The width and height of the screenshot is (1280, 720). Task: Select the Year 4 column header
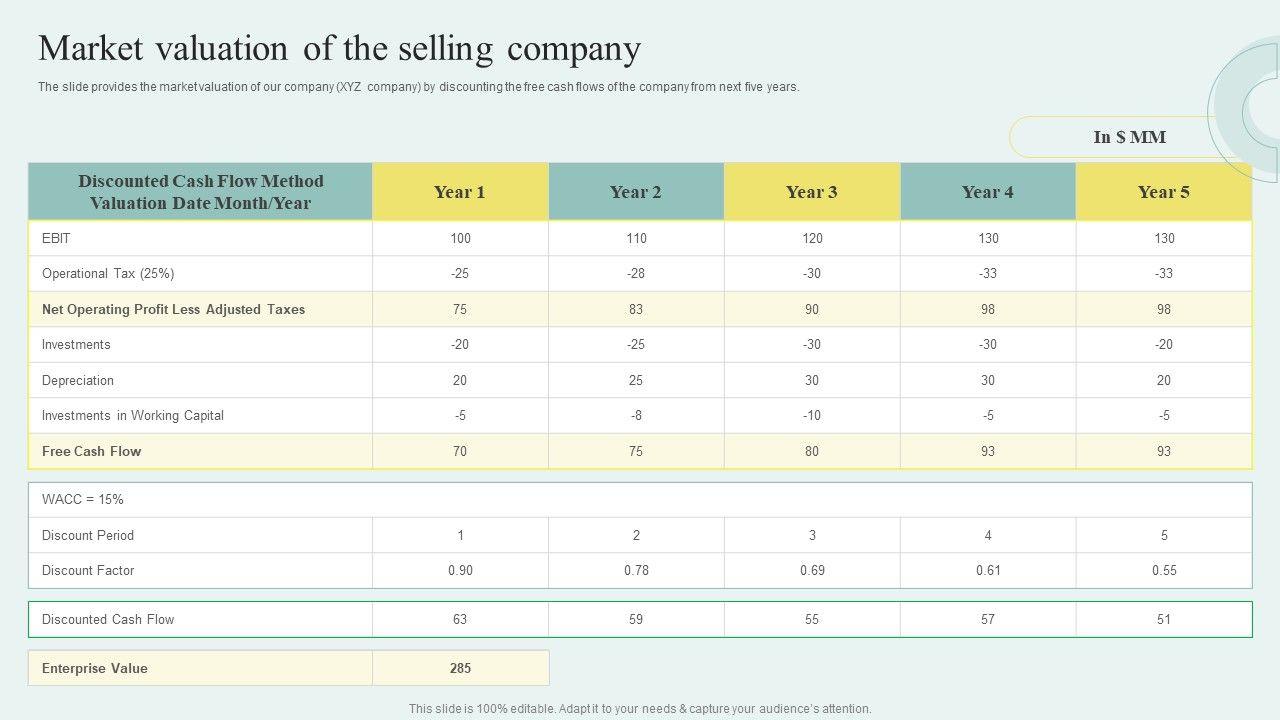[x=988, y=192]
